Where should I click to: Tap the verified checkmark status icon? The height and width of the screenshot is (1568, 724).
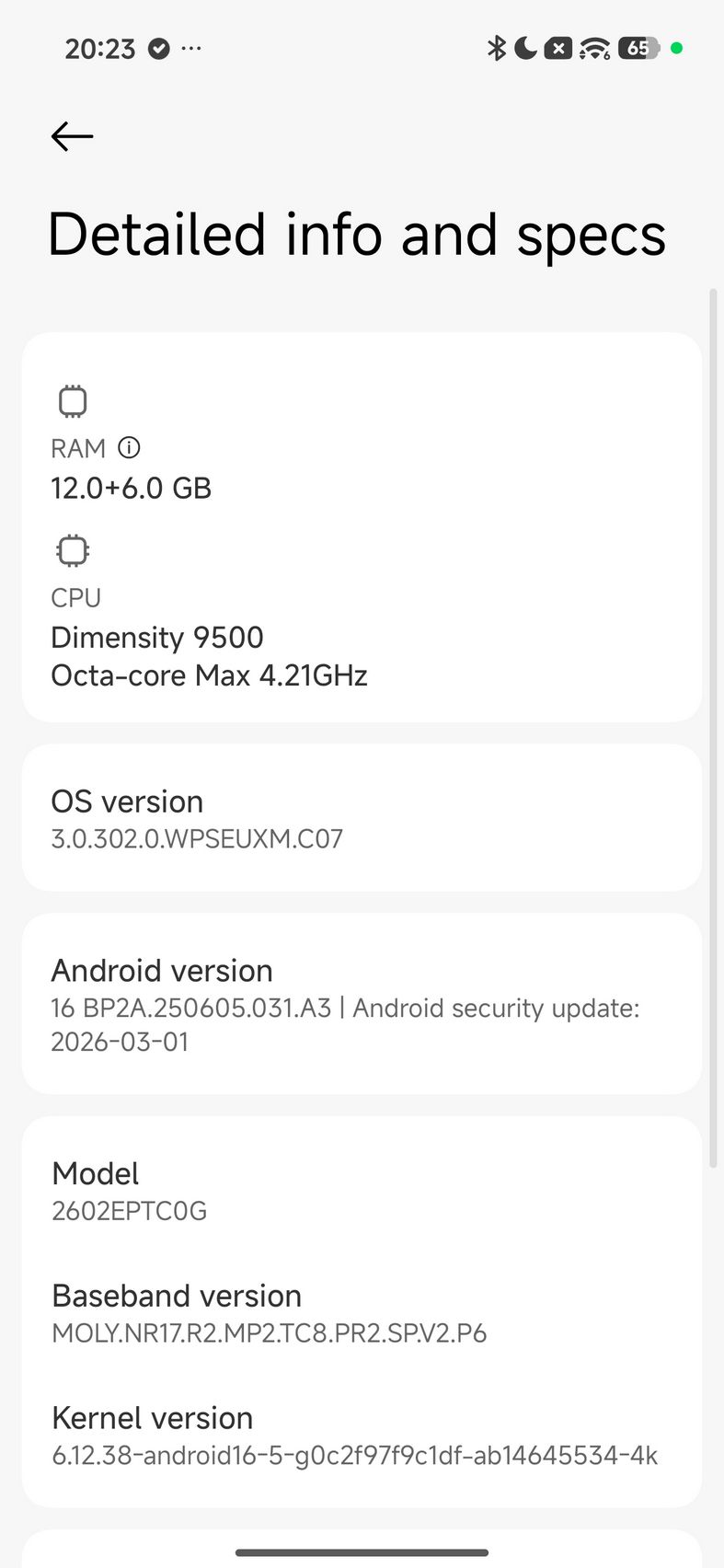click(159, 48)
